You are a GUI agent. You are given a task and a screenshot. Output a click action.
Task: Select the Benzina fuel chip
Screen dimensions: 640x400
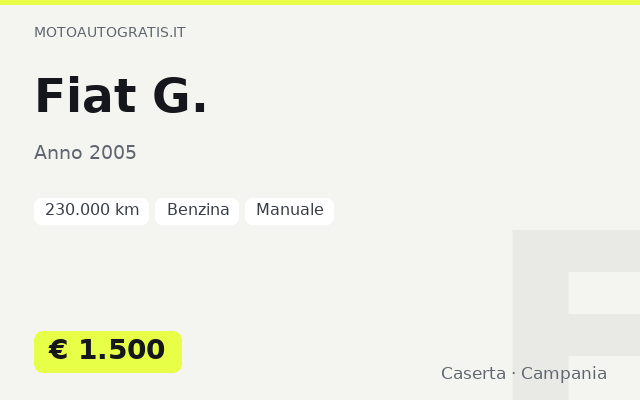(x=197, y=211)
